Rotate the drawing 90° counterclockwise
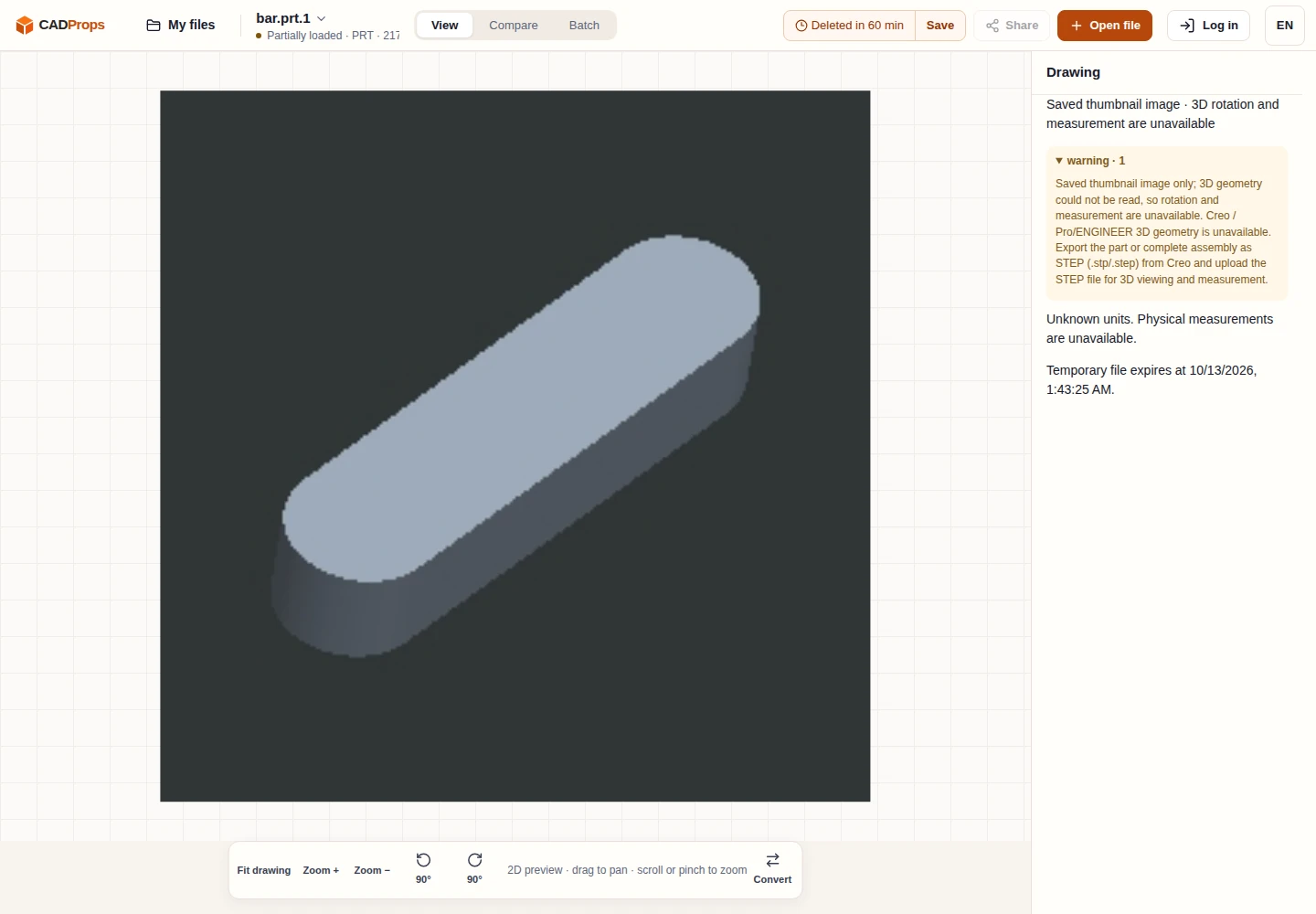1316x914 pixels. 423,868
